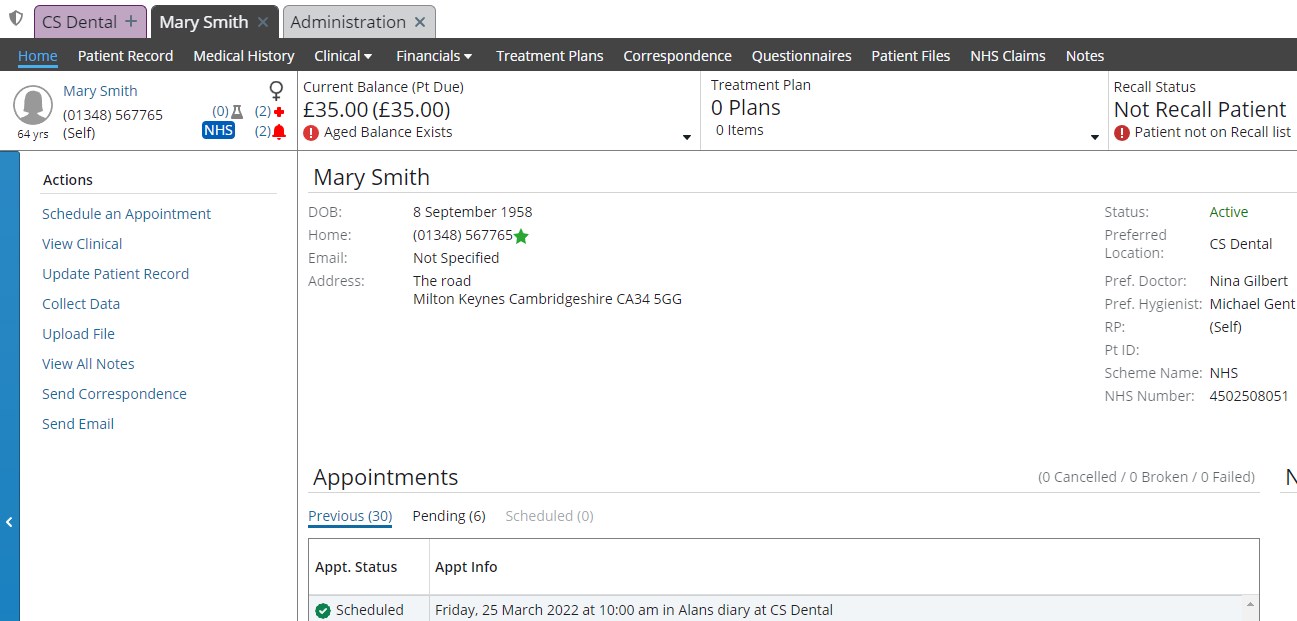Close the Administration tab
Viewport: 1297px width, 621px height.
point(420,22)
